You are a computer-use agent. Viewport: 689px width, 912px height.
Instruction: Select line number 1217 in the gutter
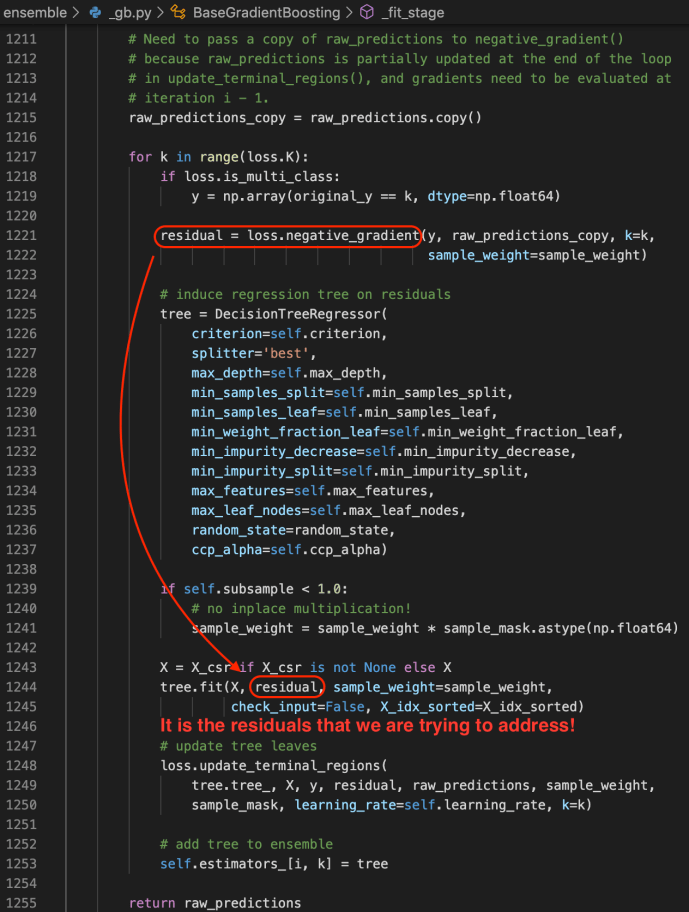click(x=22, y=157)
